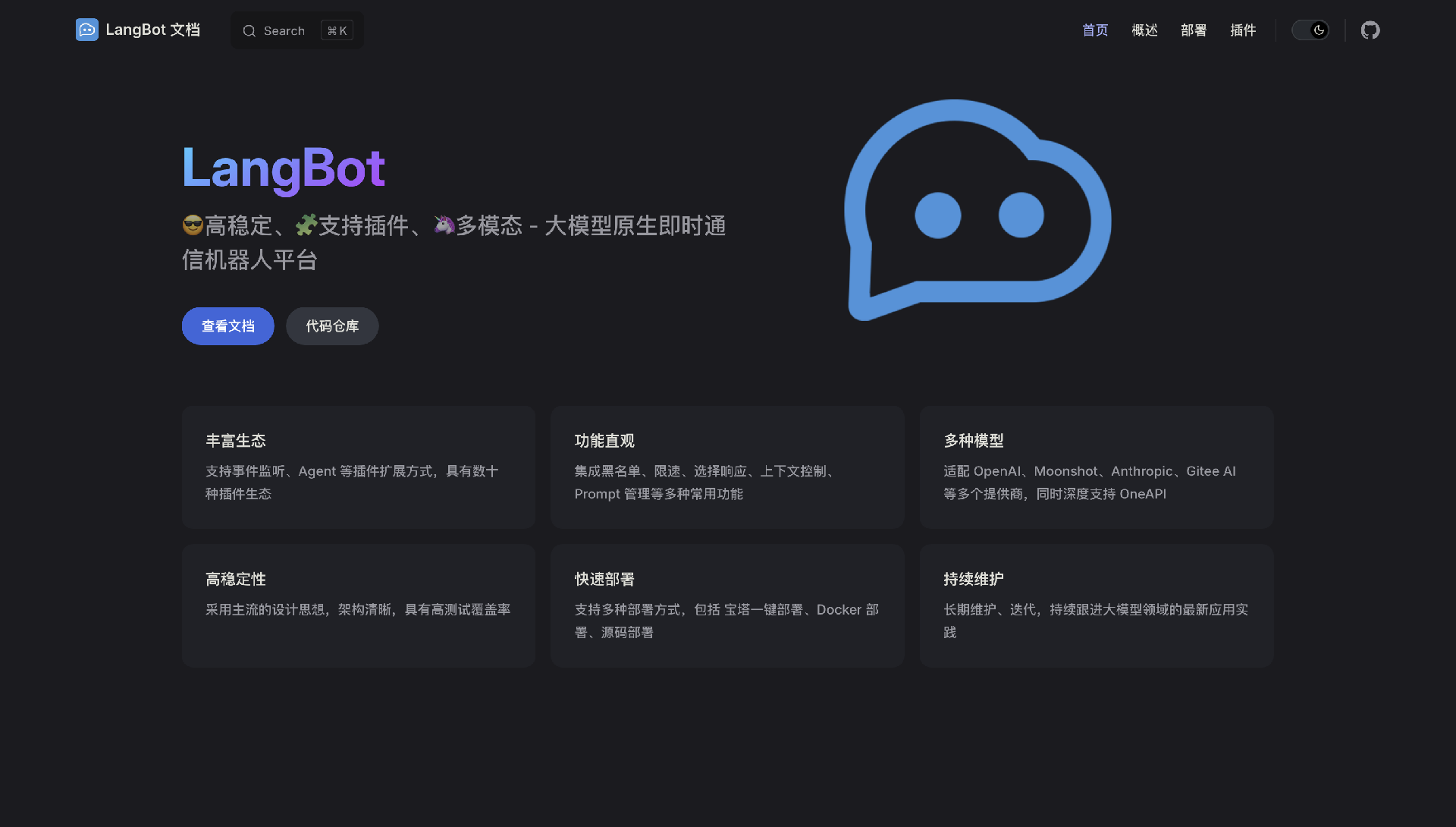
Task: Click description 长期维护、迭代
Action: (x=1096, y=621)
